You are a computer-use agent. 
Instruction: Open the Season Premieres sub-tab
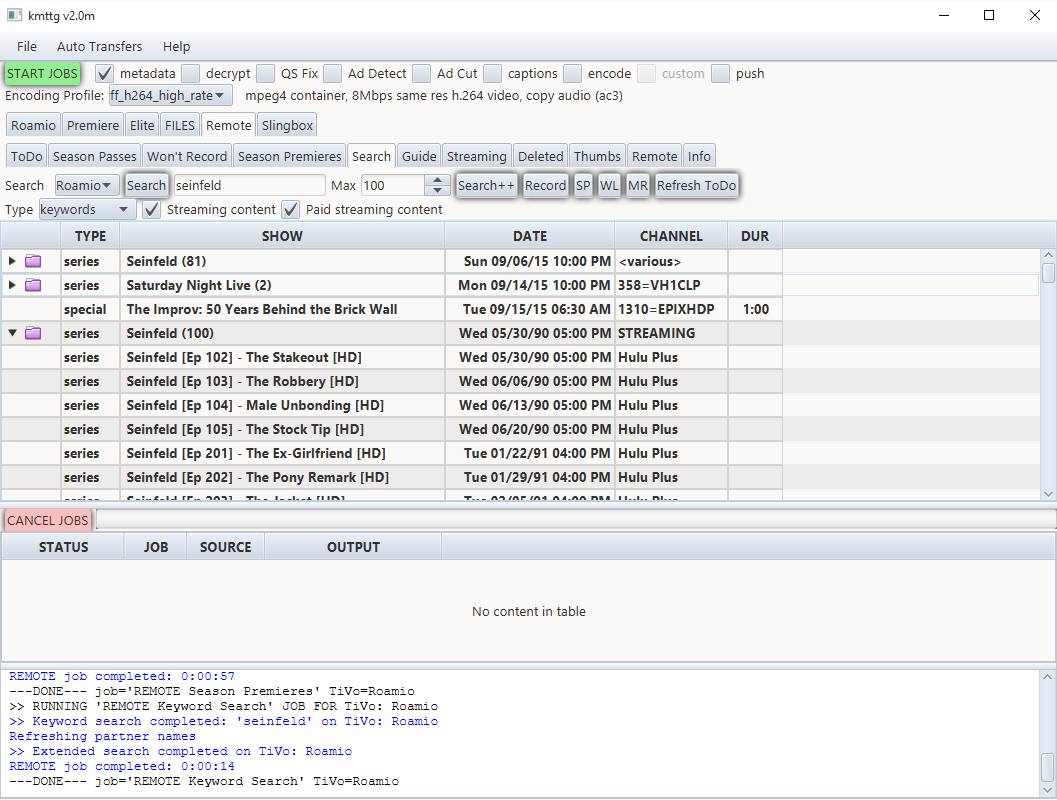coord(290,156)
